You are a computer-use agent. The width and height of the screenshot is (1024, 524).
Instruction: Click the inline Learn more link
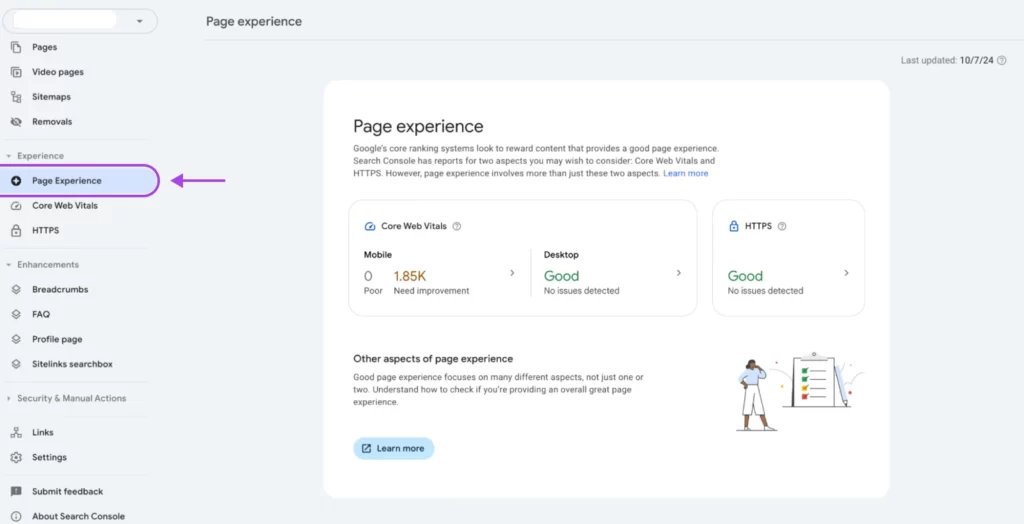pyautogui.click(x=685, y=174)
